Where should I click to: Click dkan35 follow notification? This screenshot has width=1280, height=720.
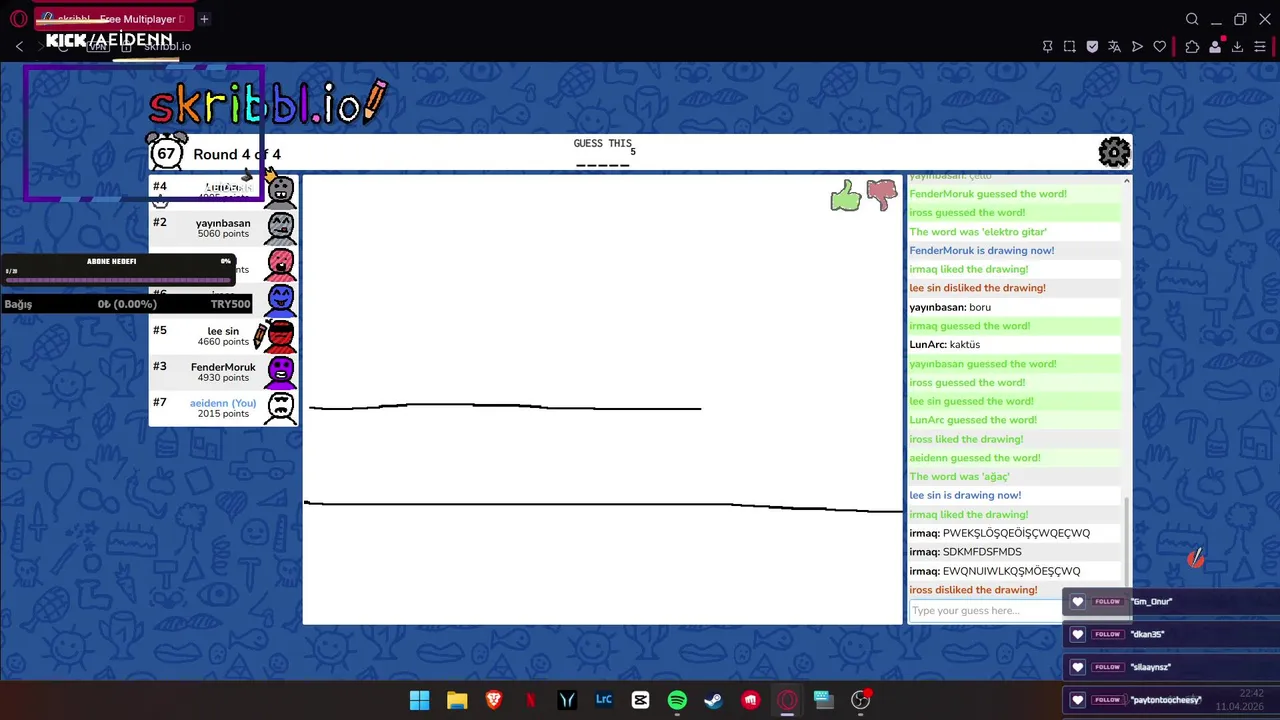[x=1171, y=634]
